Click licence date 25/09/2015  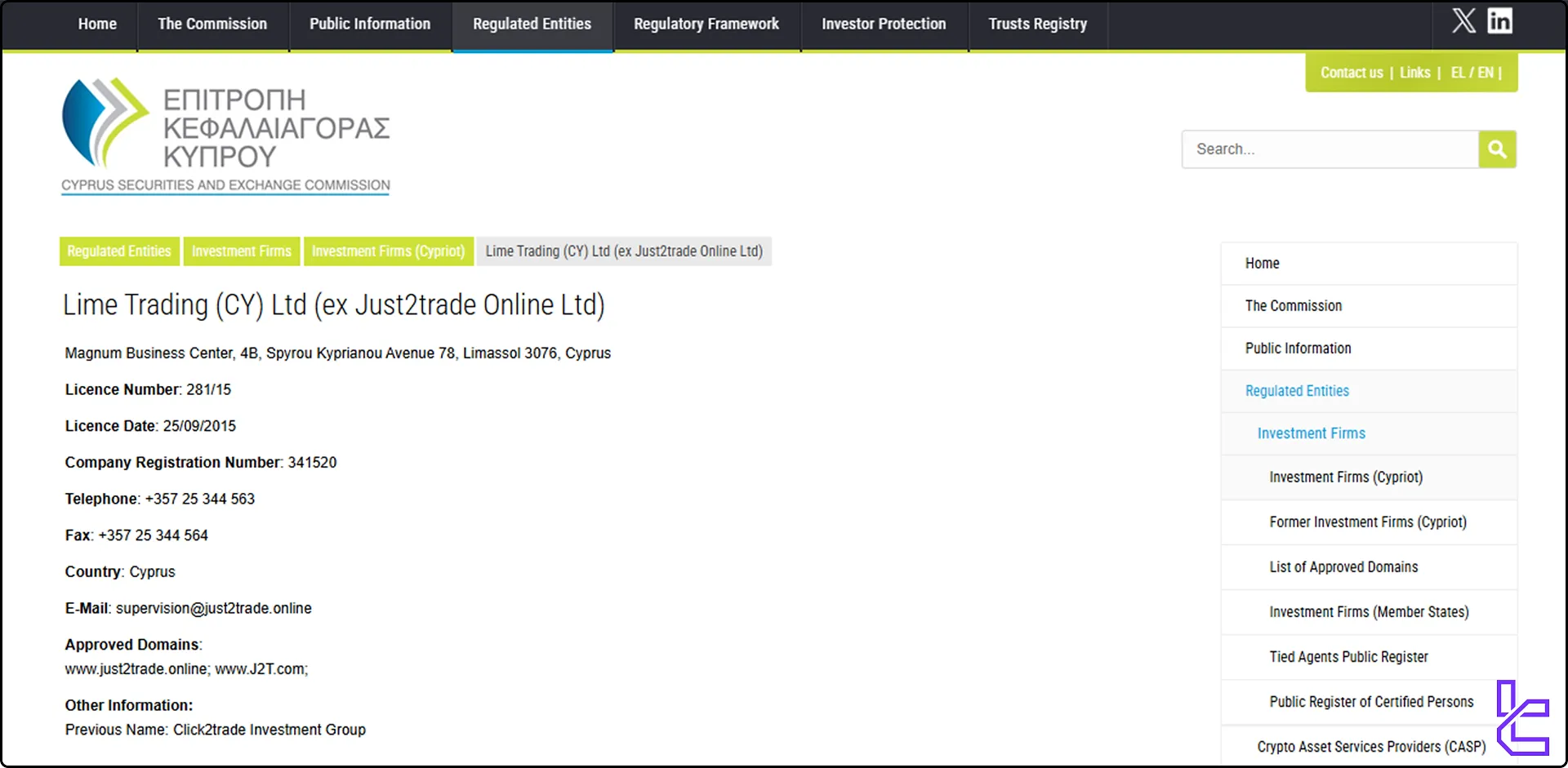coord(199,426)
